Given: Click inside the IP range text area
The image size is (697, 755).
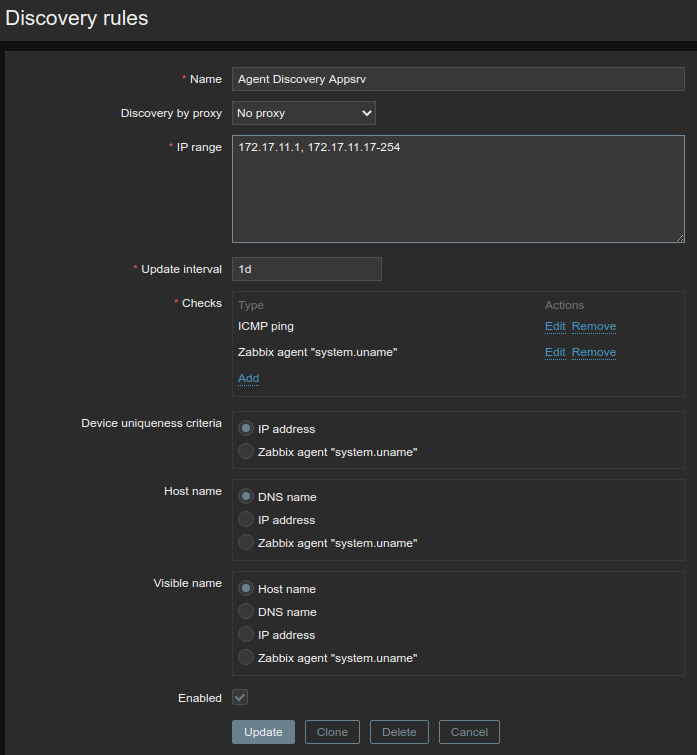Looking at the screenshot, I should click(x=458, y=189).
